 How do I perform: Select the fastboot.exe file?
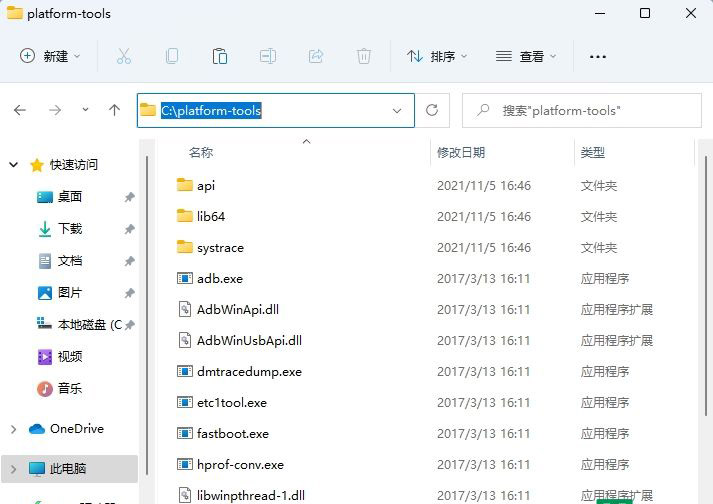233,433
